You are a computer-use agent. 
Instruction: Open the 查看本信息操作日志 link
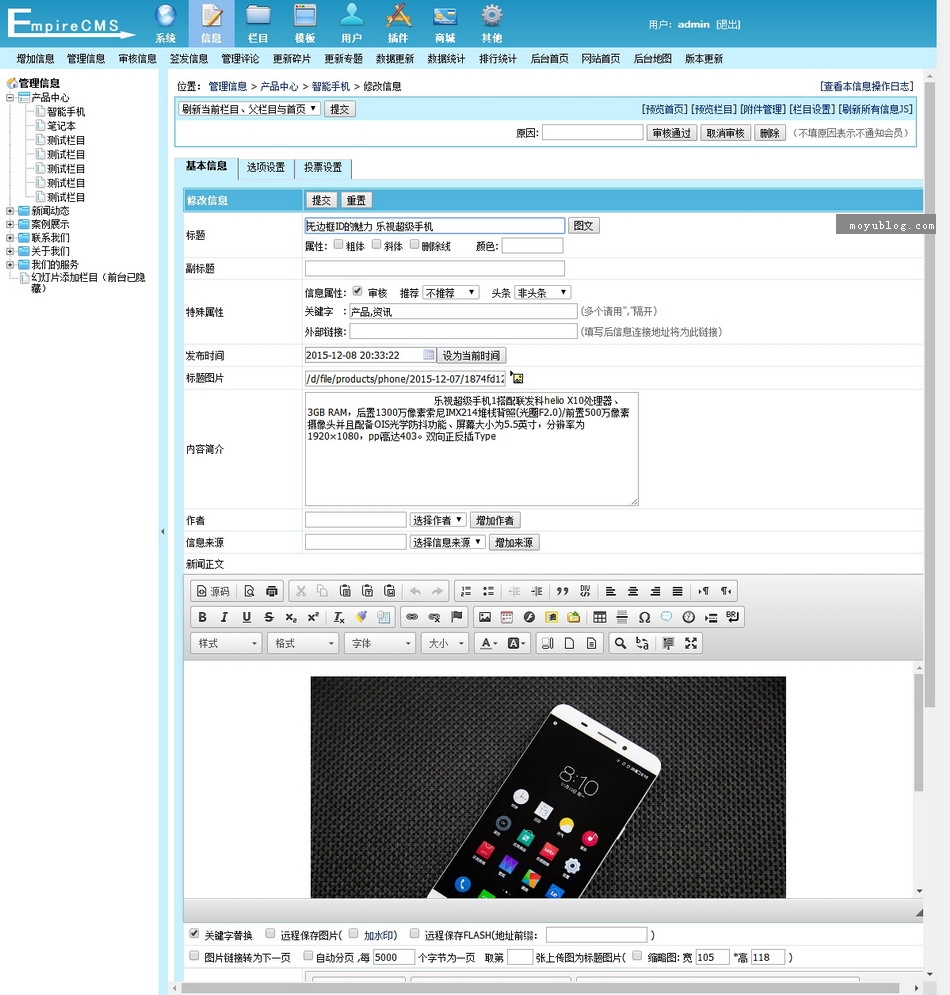tap(867, 86)
